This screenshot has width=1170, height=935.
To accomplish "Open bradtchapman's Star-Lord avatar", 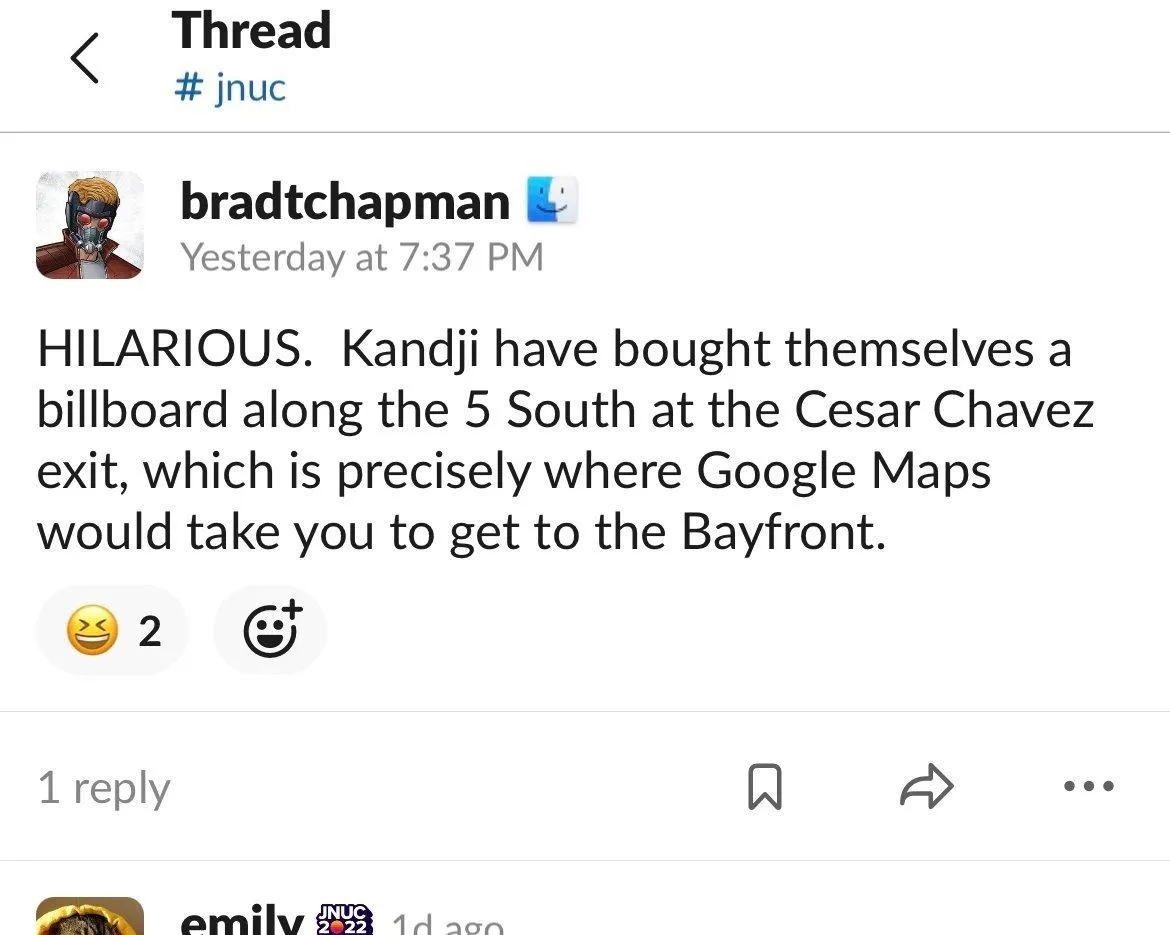I will [x=90, y=225].
